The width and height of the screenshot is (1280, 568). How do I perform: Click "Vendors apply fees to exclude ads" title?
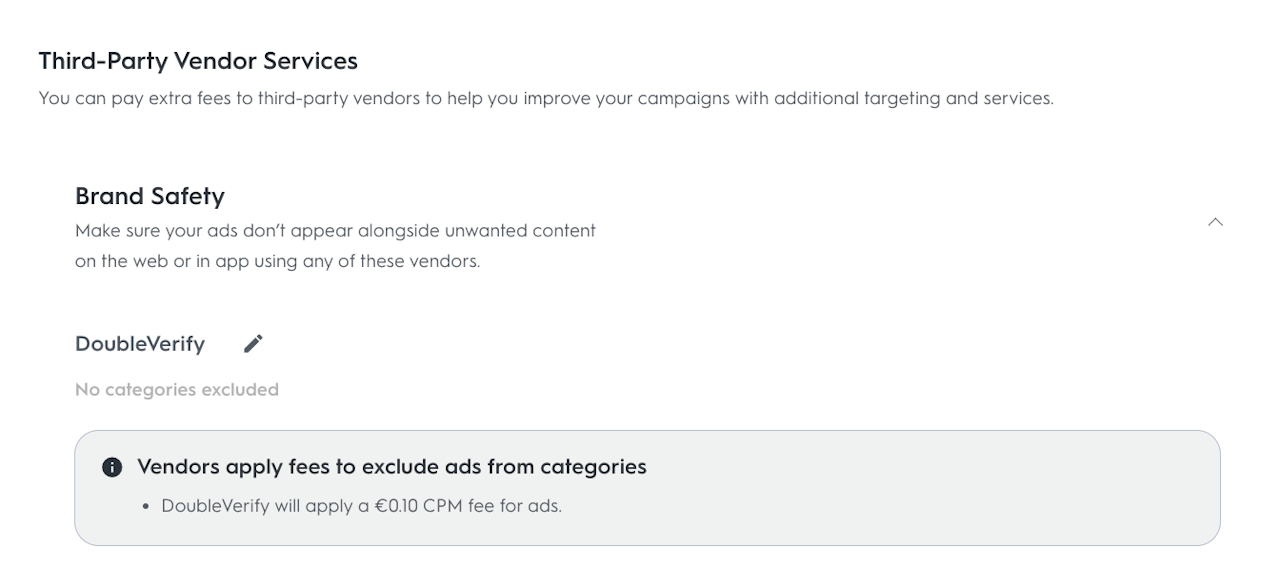(x=392, y=467)
